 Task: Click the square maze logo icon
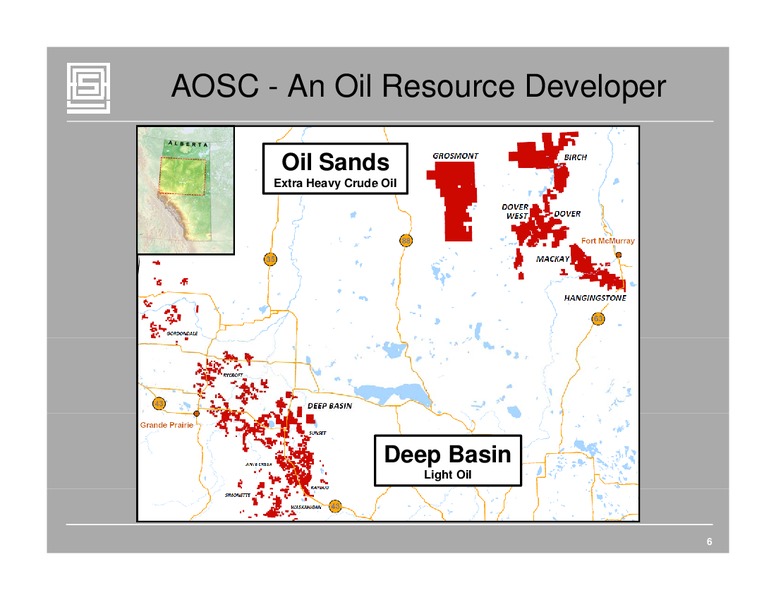pos(89,88)
